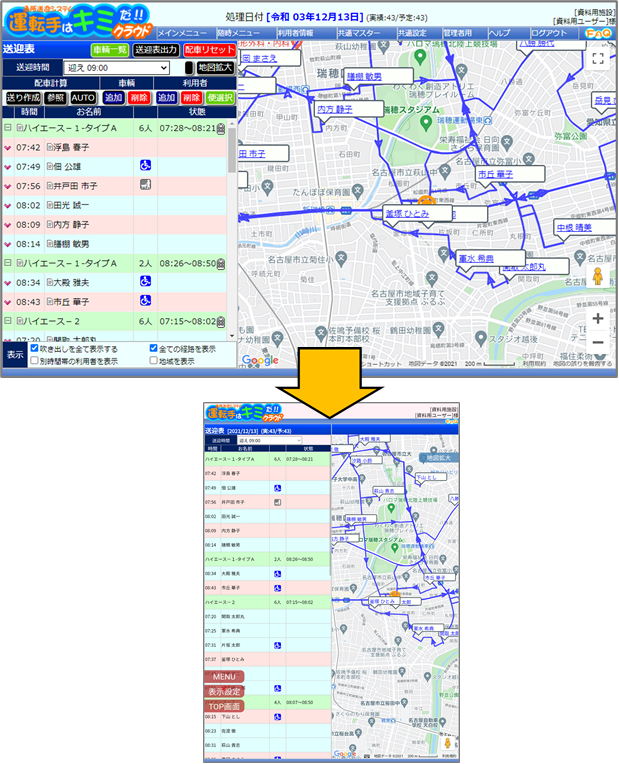Enable 別時間帯の利用者を表示 checkbox

point(35,361)
